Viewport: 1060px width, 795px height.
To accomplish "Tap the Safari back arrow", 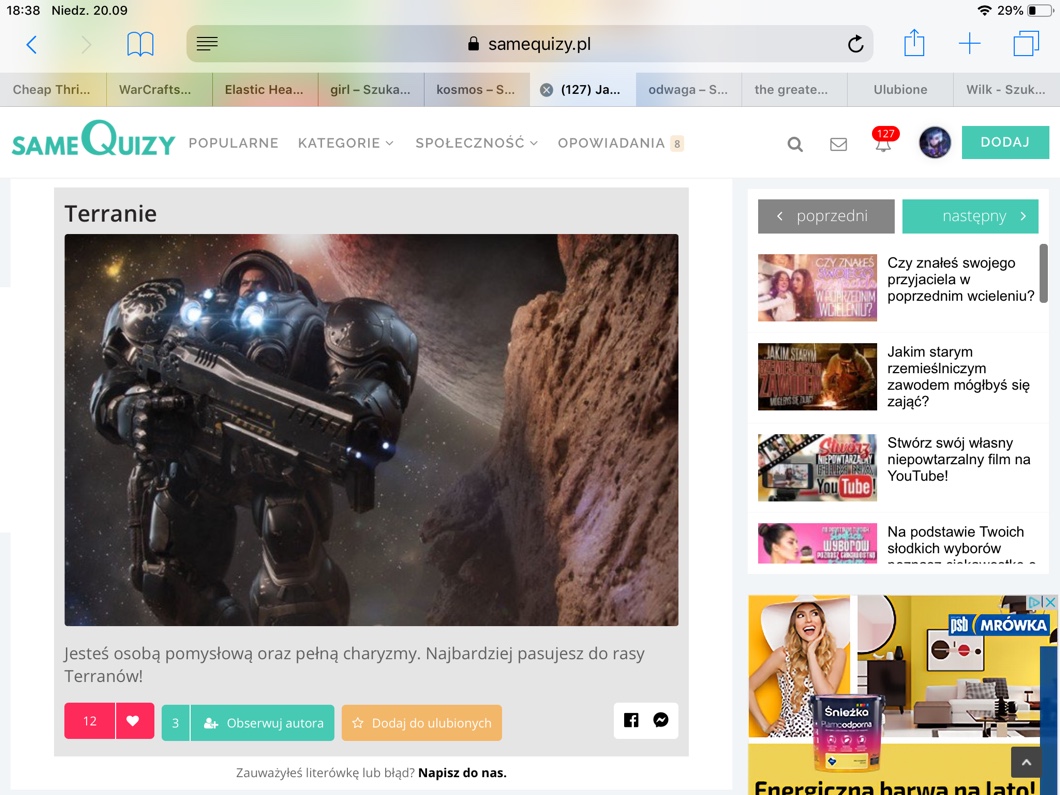I will tap(32, 44).
